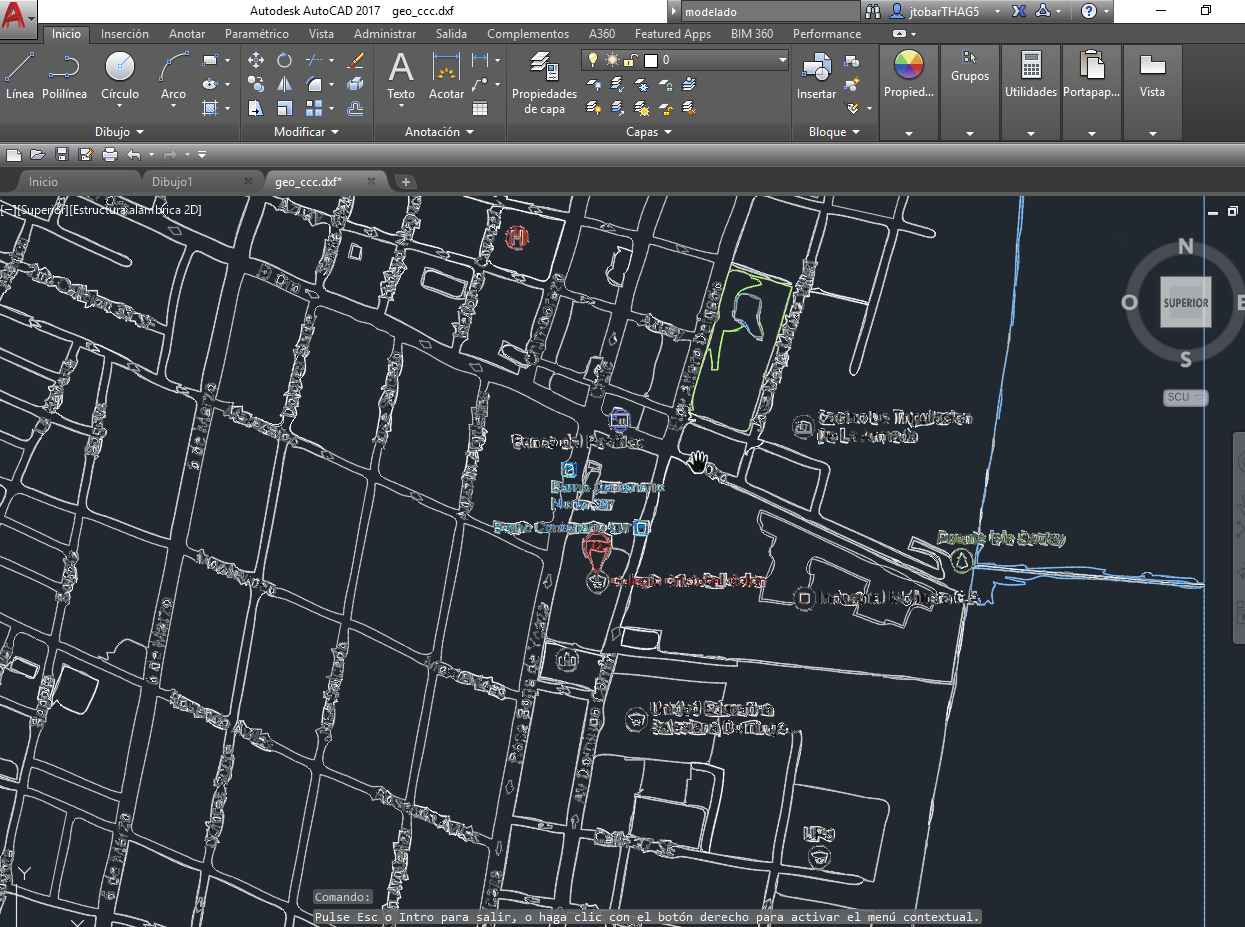The image size is (1245, 927).
Task: Select the Ellipse tool in Dibujo panel
Action: [210, 84]
